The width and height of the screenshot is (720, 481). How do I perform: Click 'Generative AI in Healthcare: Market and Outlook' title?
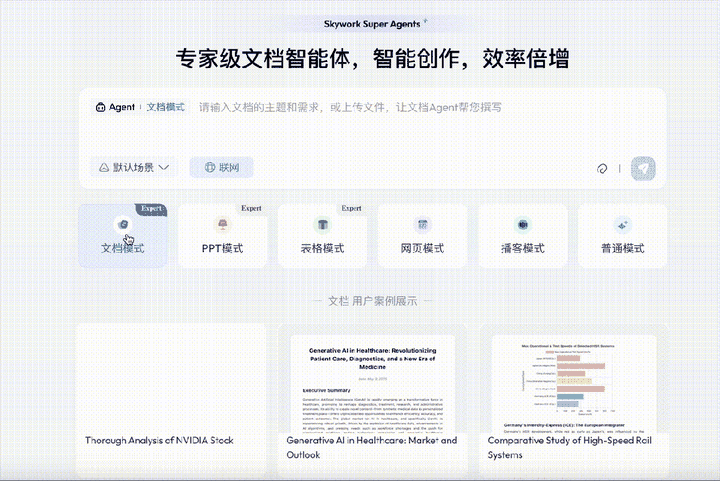(x=372, y=447)
